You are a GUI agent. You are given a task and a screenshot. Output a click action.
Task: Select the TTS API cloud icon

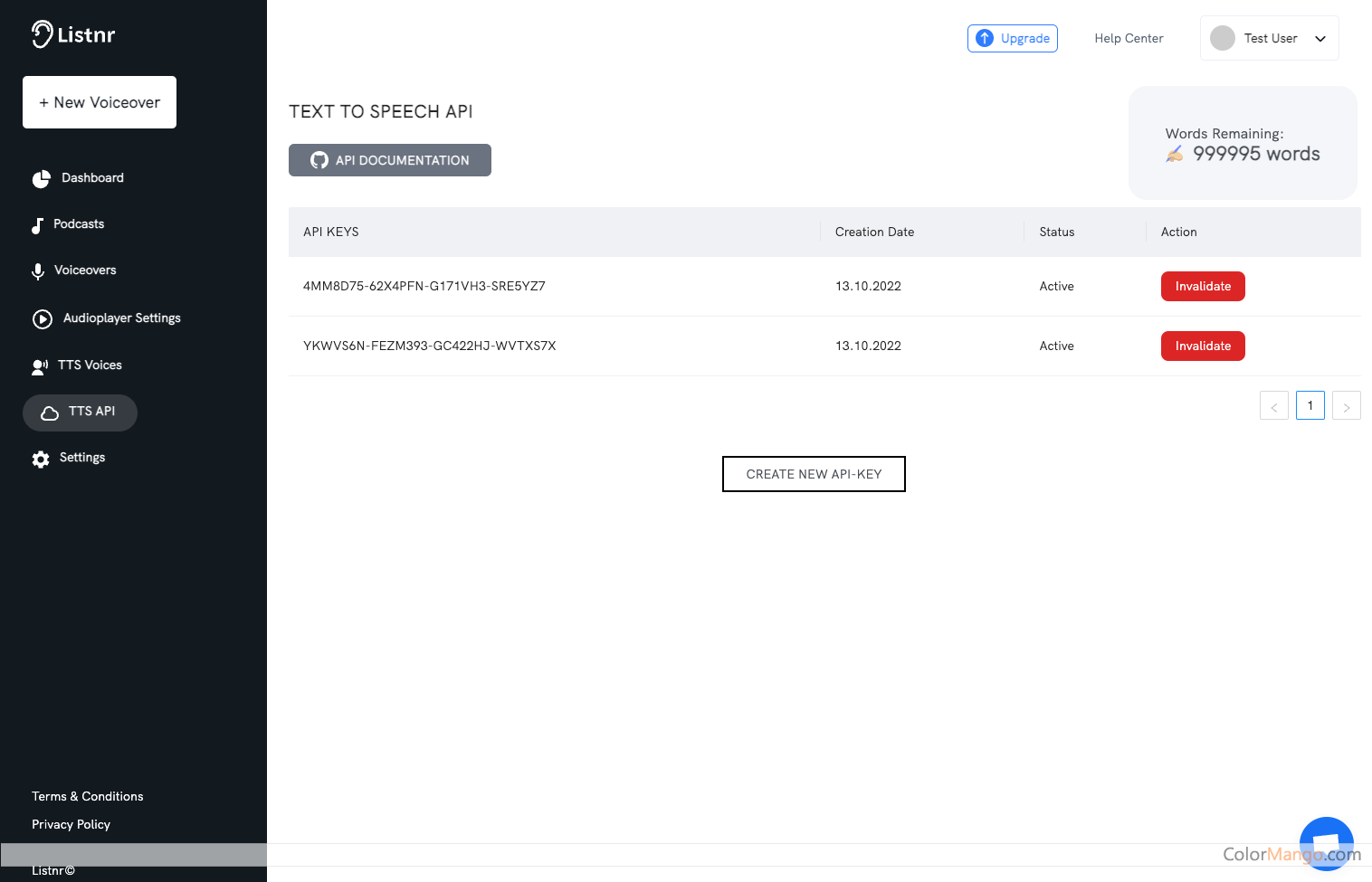(x=51, y=412)
